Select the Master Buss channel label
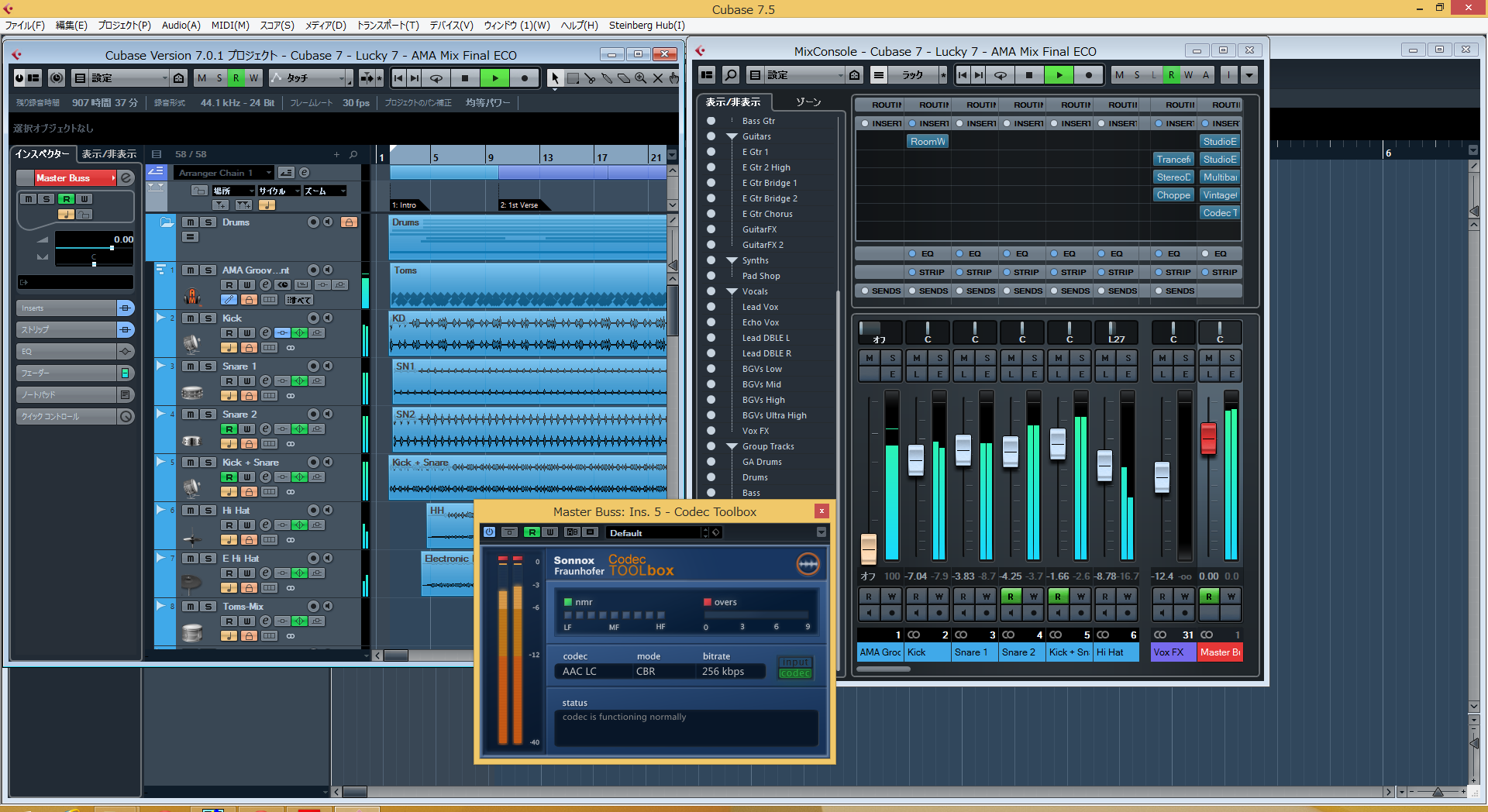 (x=1220, y=652)
